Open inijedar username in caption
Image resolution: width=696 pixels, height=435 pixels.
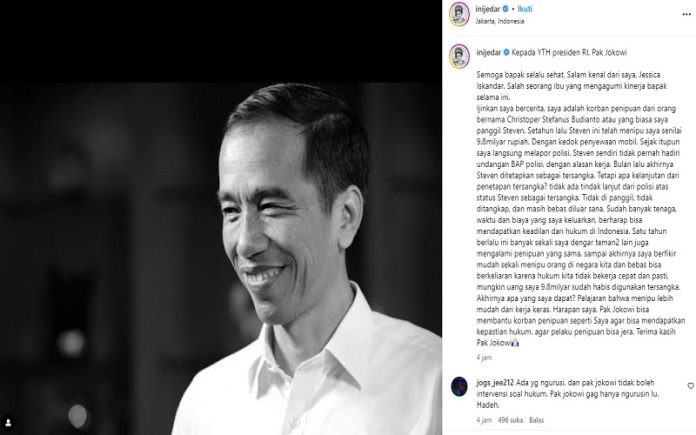489,52
